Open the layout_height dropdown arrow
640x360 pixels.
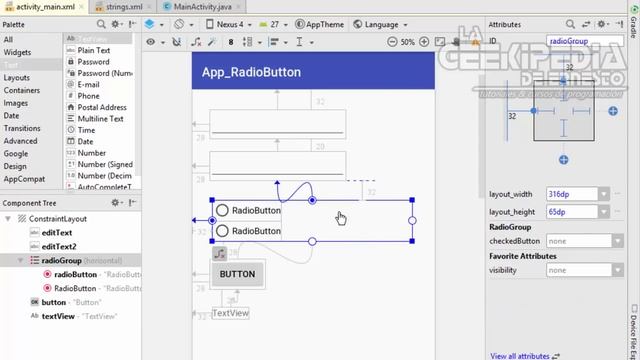click(x=604, y=212)
